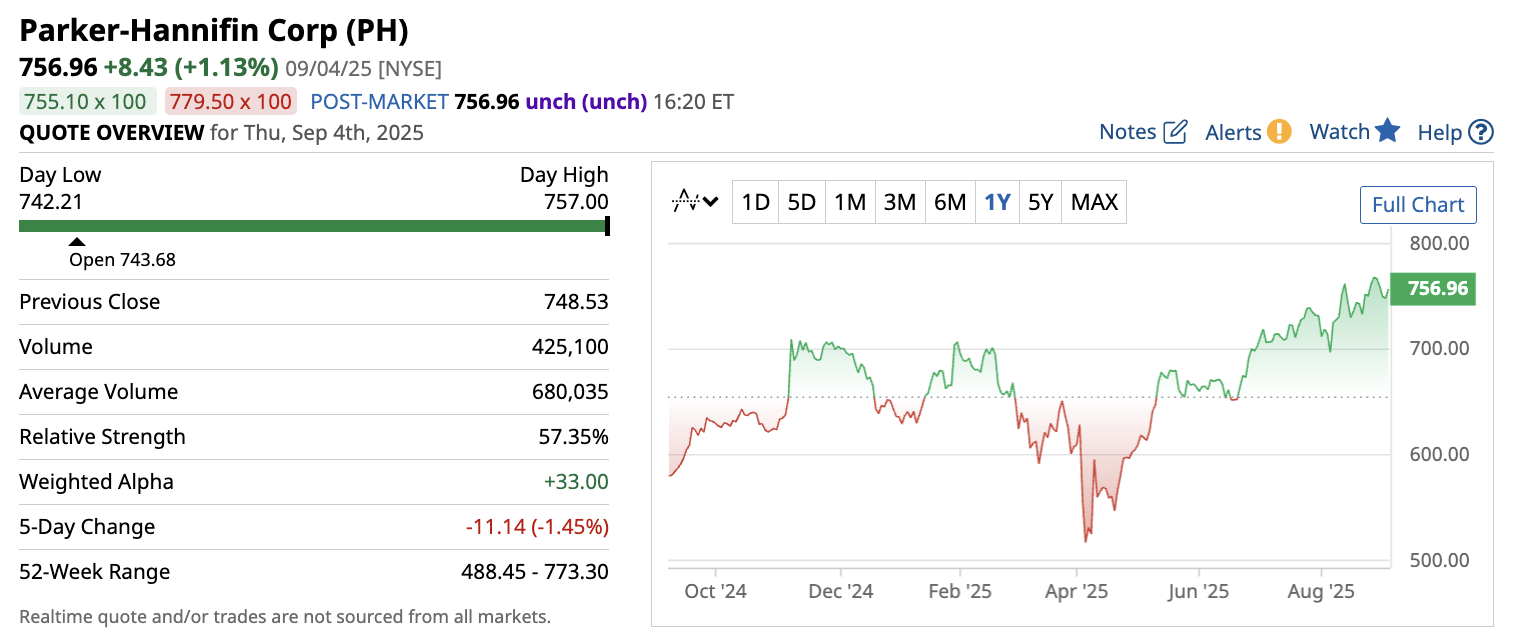Viewport: 1518px width, 642px height.
Task: Click the Volume value 425,100
Action: (x=570, y=347)
